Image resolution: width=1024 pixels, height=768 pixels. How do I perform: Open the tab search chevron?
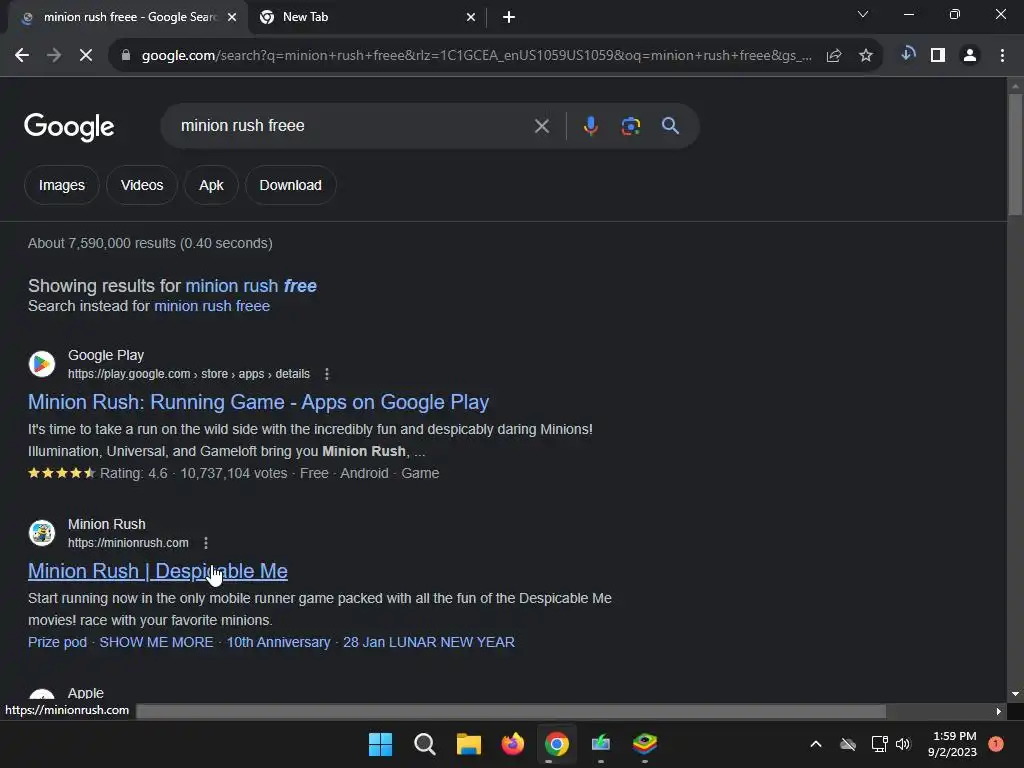click(x=863, y=14)
